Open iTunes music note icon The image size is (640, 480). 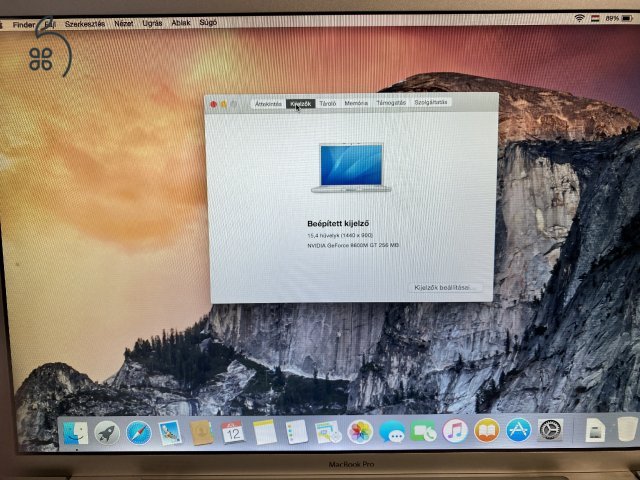pyautogui.click(x=455, y=431)
